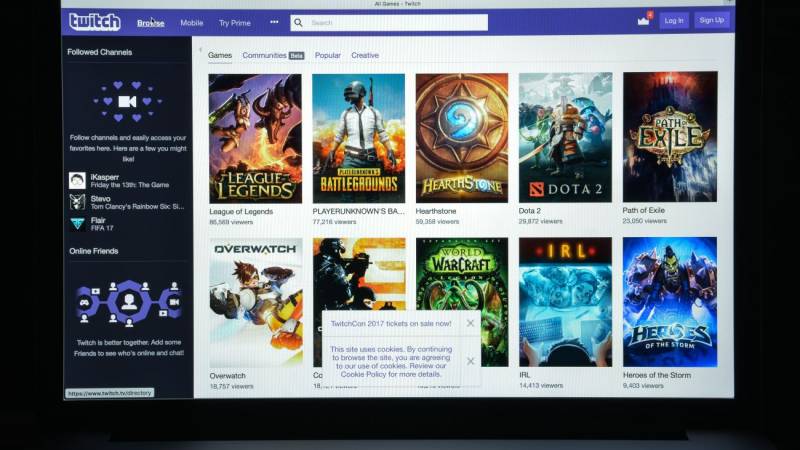Click "Friday the 13th: The Game" text
The height and width of the screenshot is (450, 800).
click(x=130, y=185)
